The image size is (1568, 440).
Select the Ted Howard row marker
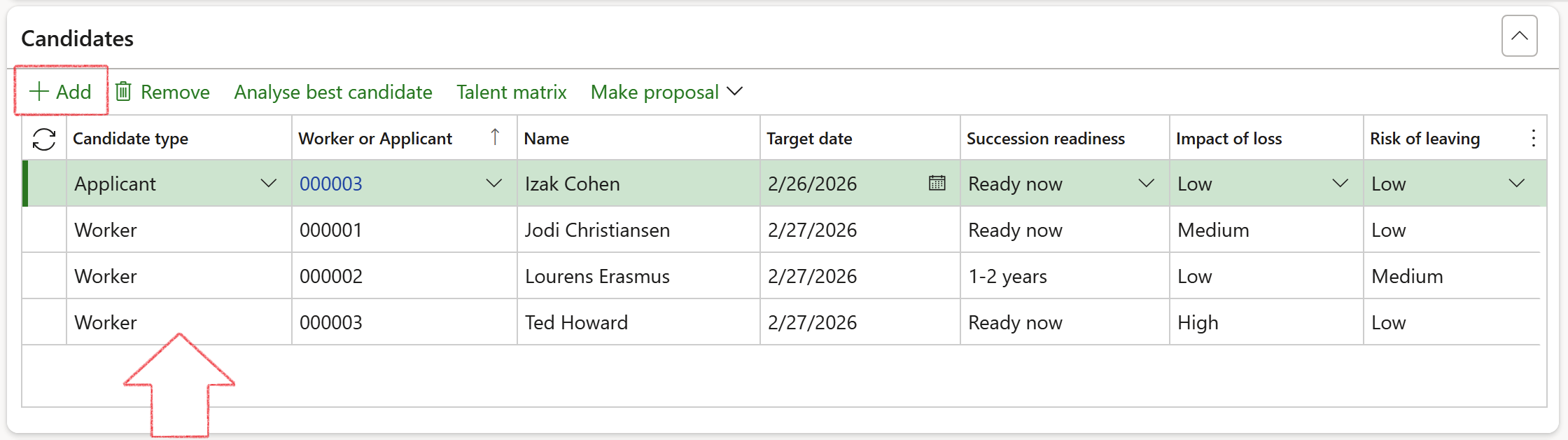point(44,322)
